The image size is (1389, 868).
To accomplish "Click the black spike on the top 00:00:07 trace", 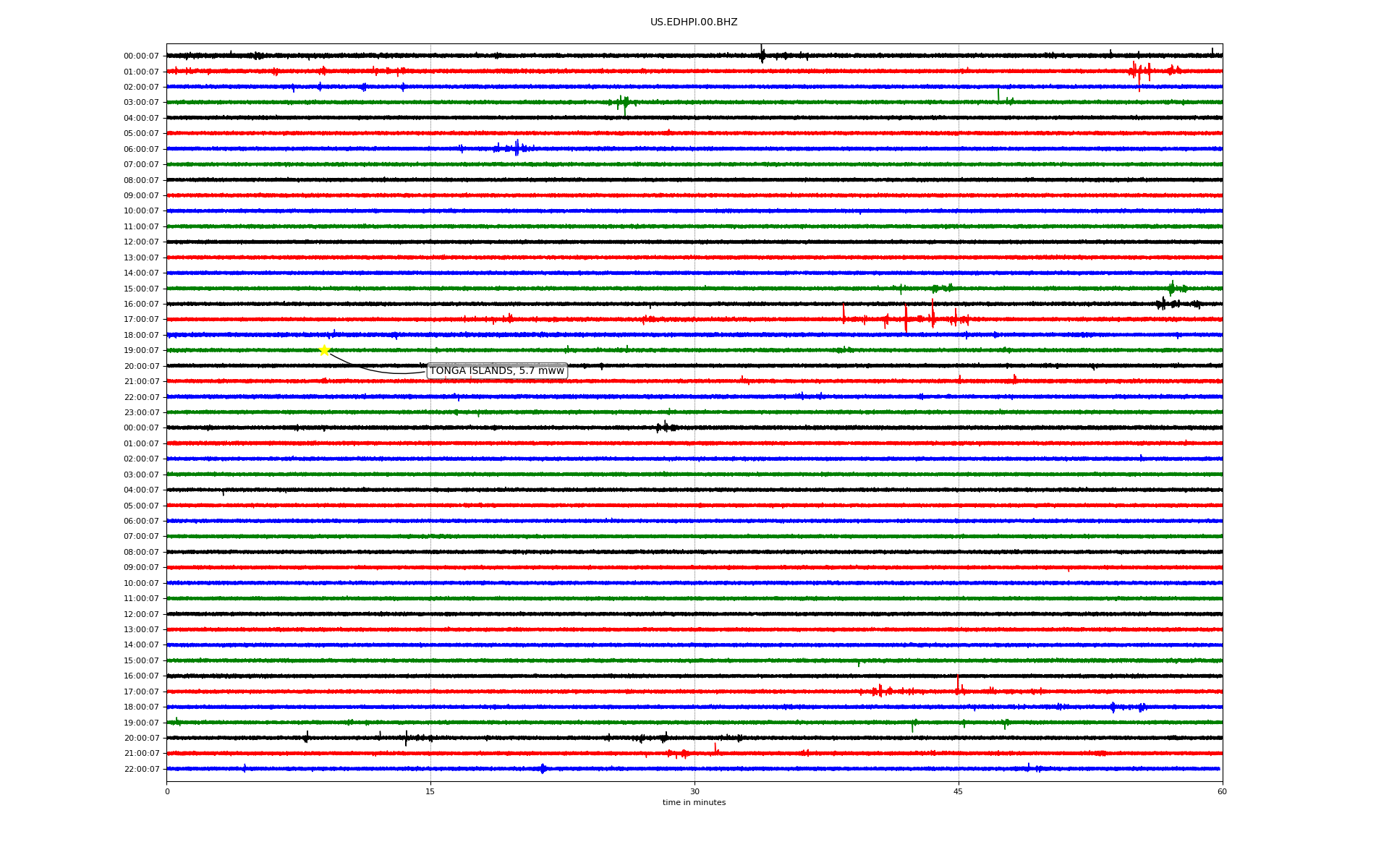I will (x=762, y=54).
